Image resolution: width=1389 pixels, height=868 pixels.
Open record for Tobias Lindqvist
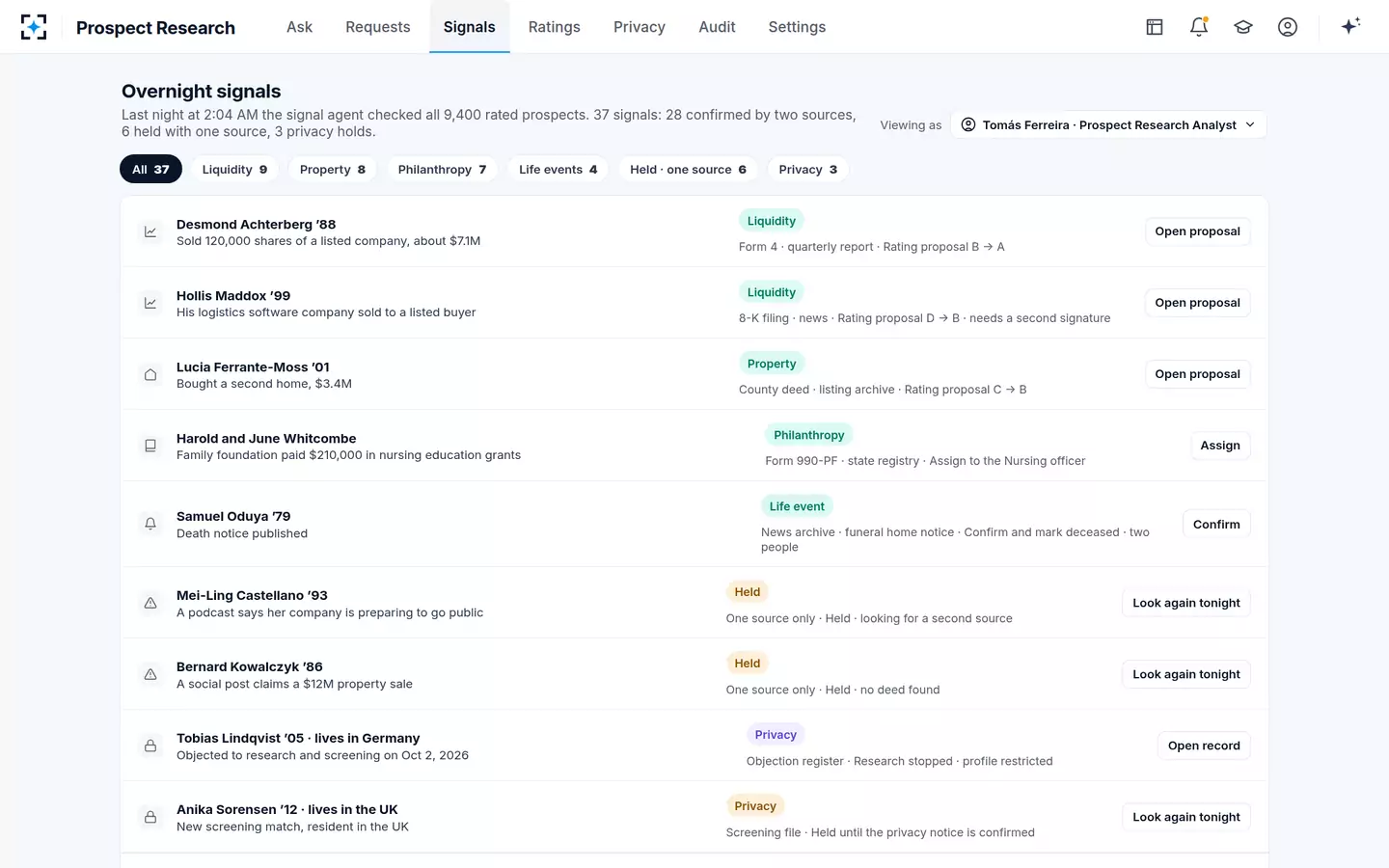(1204, 746)
